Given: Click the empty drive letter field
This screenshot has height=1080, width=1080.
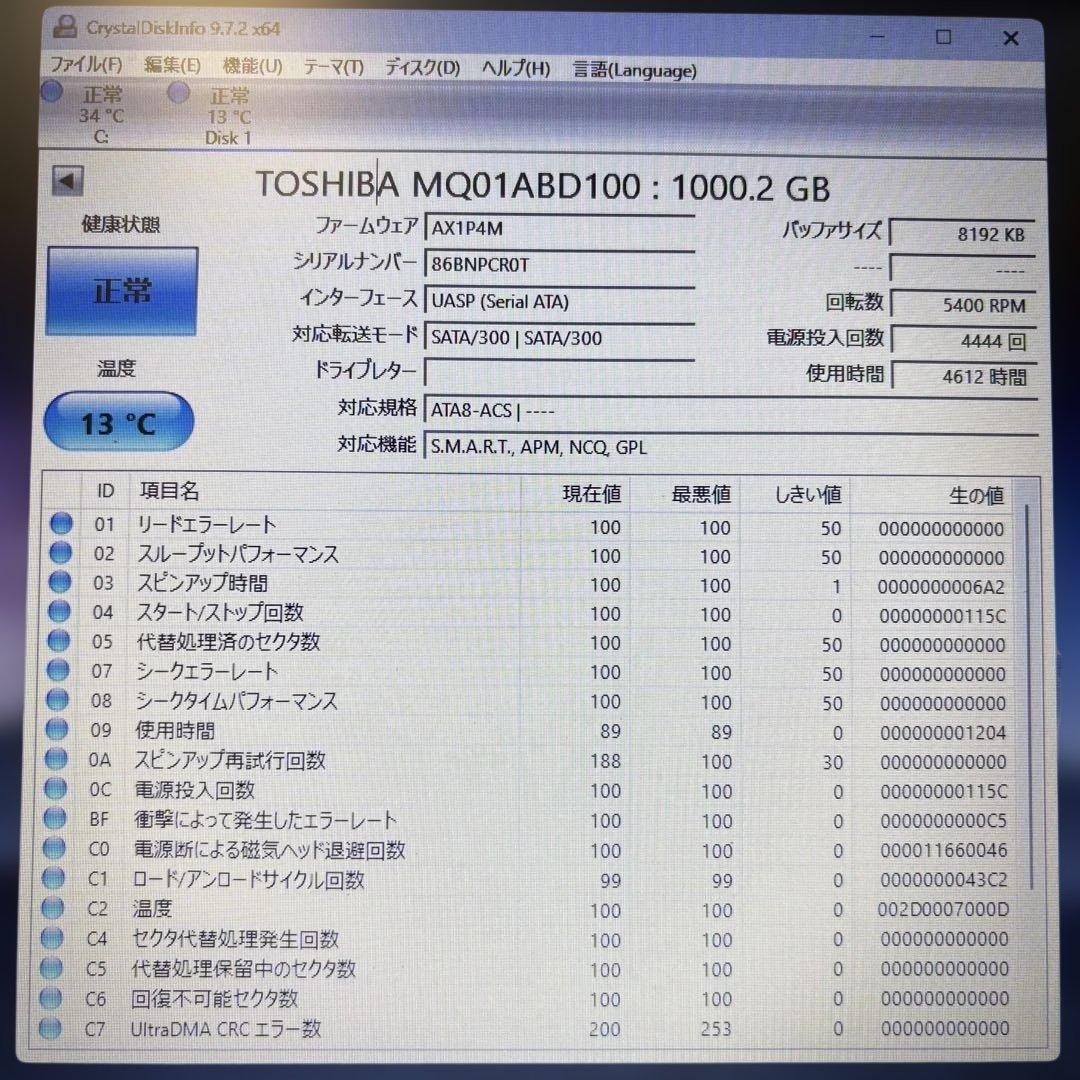Looking at the screenshot, I should coord(560,373).
